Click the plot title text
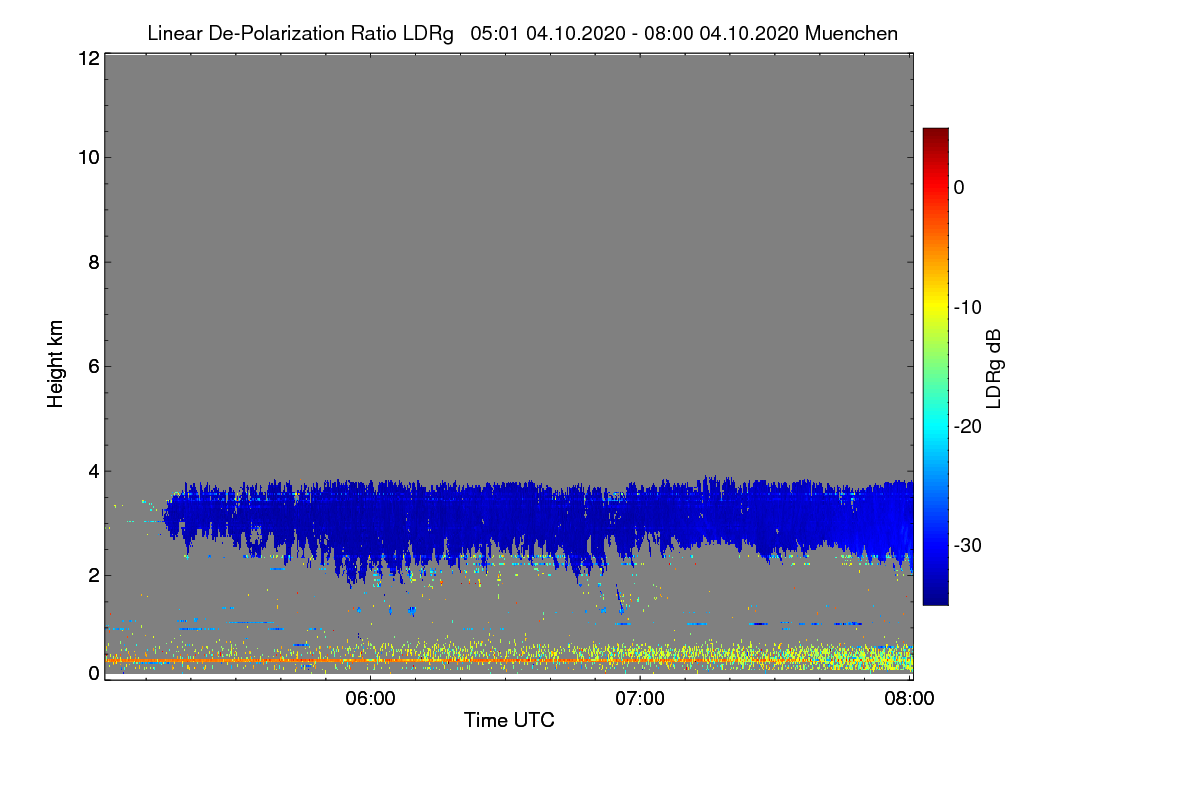 pos(522,33)
